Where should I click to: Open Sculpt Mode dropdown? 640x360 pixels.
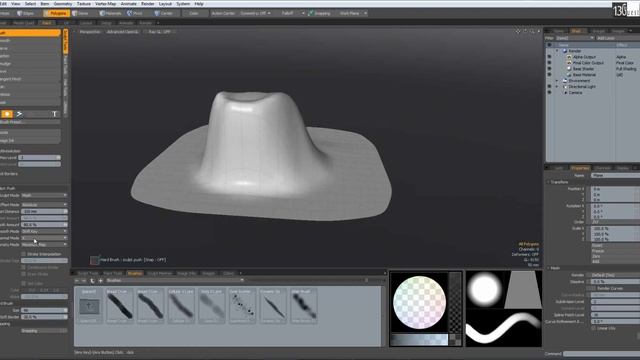[x=44, y=196]
